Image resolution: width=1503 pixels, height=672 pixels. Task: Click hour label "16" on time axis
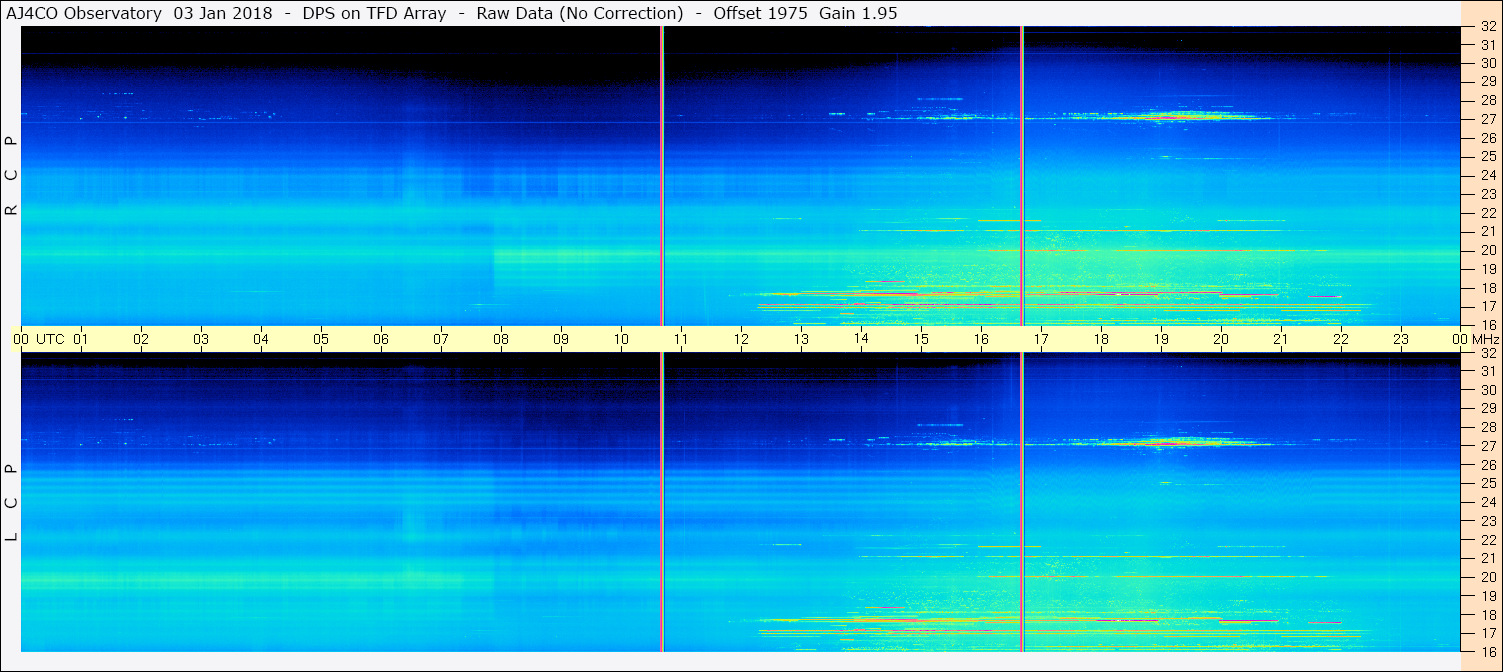point(981,339)
